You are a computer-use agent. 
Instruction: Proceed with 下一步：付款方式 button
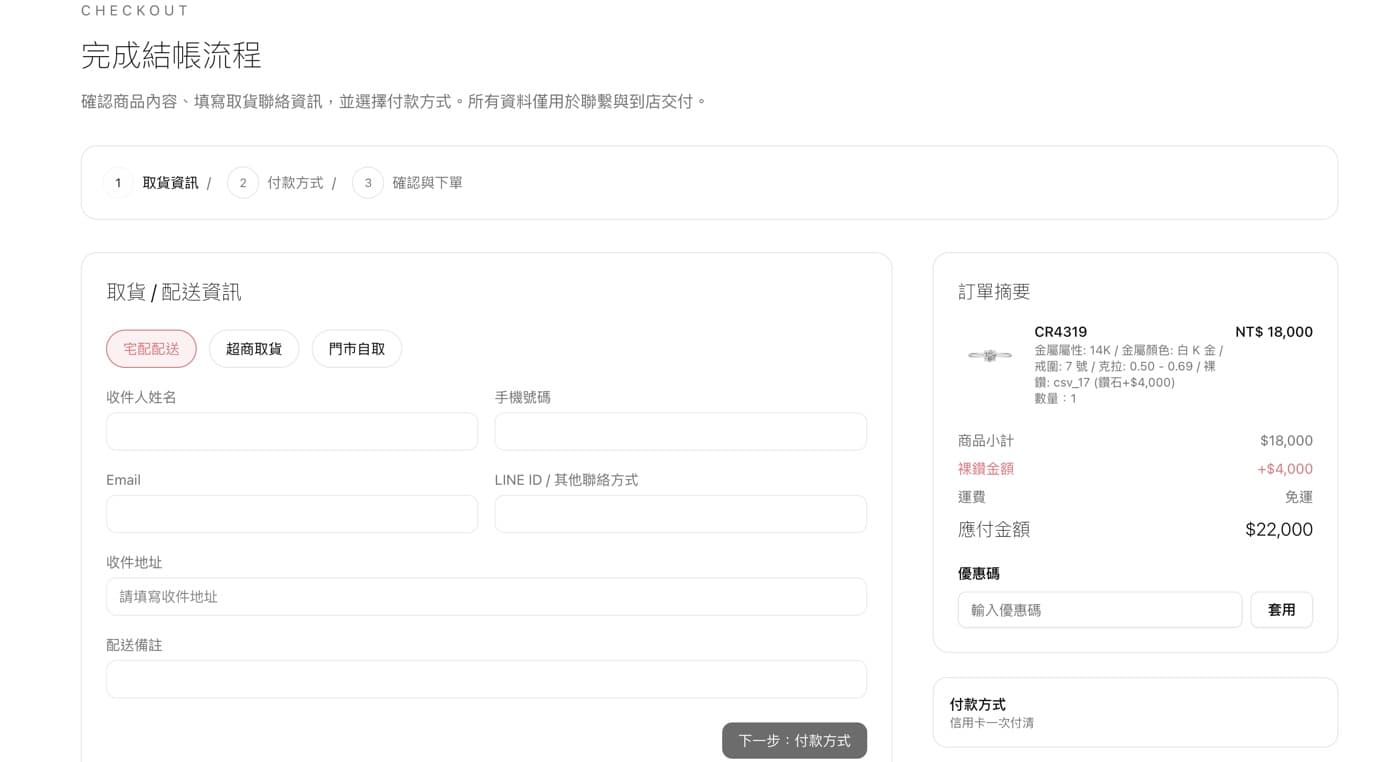[794, 741]
